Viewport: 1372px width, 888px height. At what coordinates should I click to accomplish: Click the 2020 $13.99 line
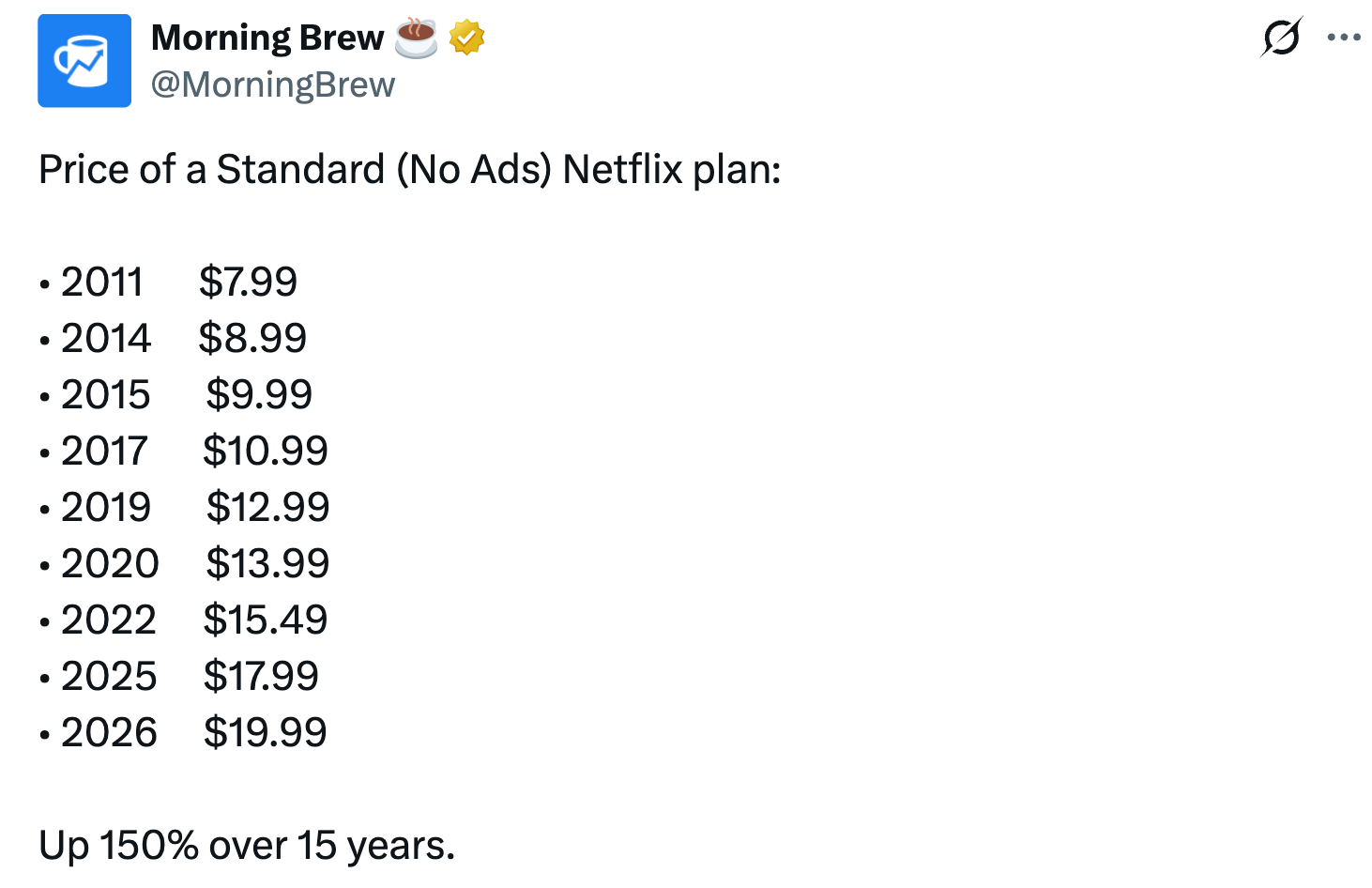[185, 563]
